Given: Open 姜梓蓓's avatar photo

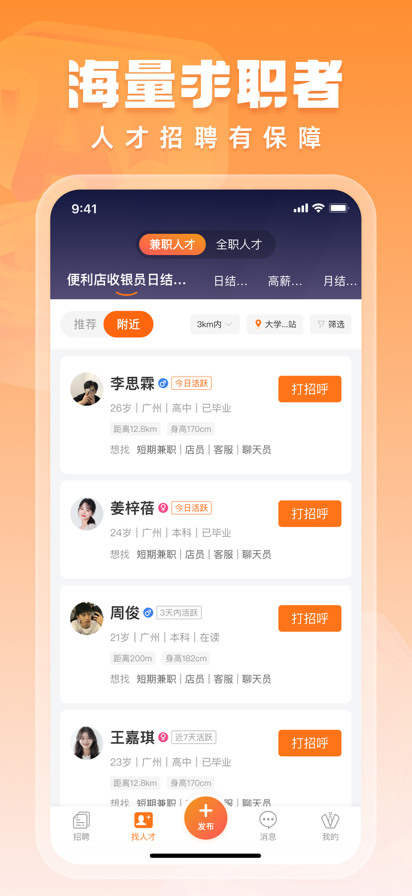Looking at the screenshot, I should click(87, 513).
